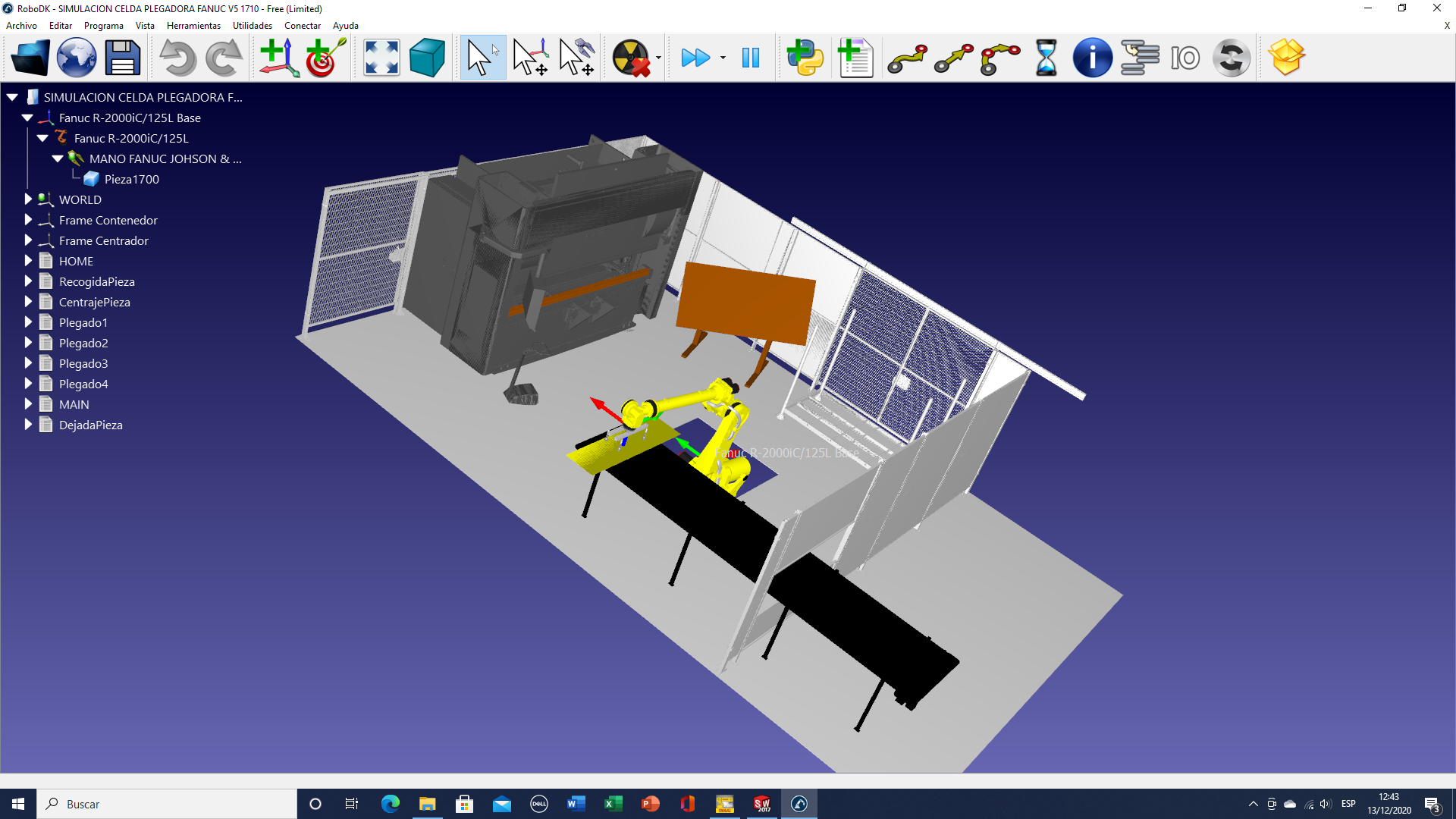
Task: Click the Pause instruction hourglass icon
Action: point(1046,58)
